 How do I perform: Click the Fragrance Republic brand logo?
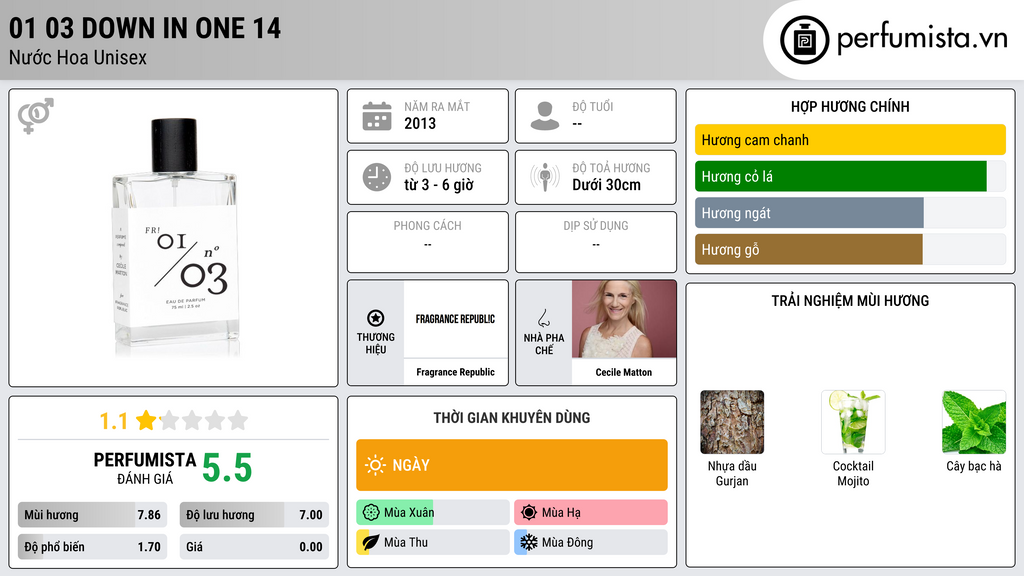[455, 319]
